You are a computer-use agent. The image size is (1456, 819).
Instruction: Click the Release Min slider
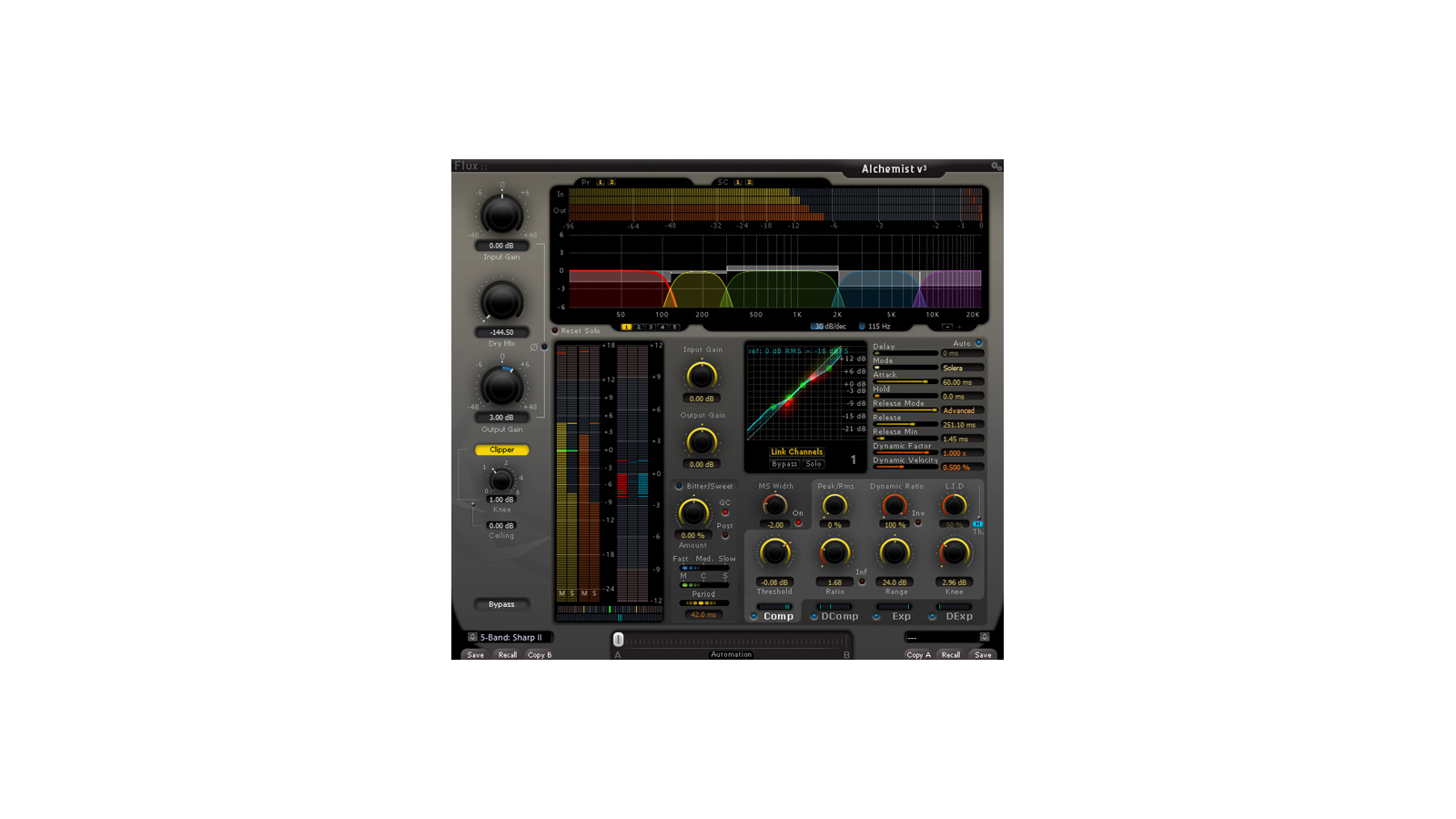905,438
